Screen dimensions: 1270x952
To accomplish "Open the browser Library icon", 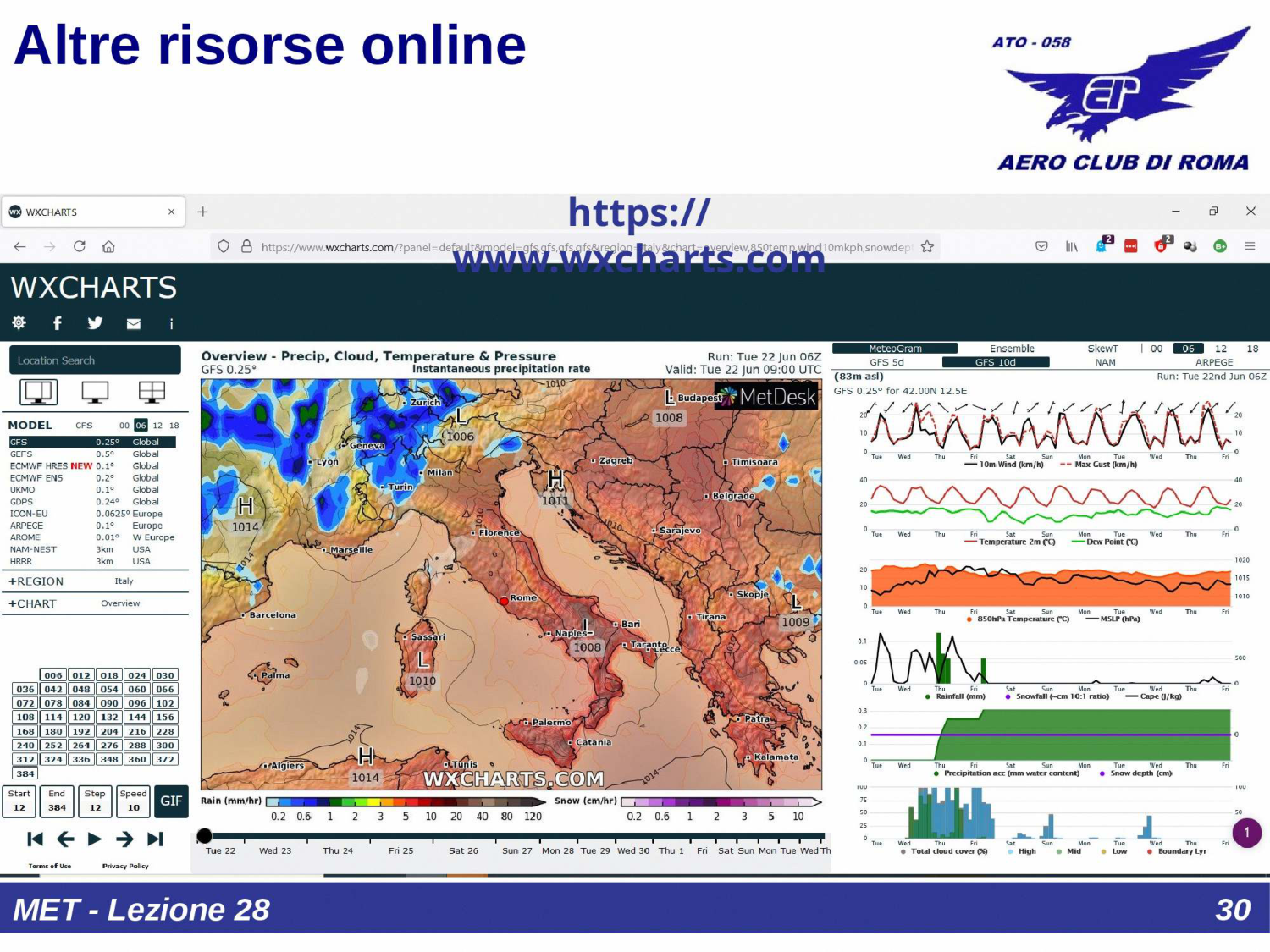I will pos(1072,246).
